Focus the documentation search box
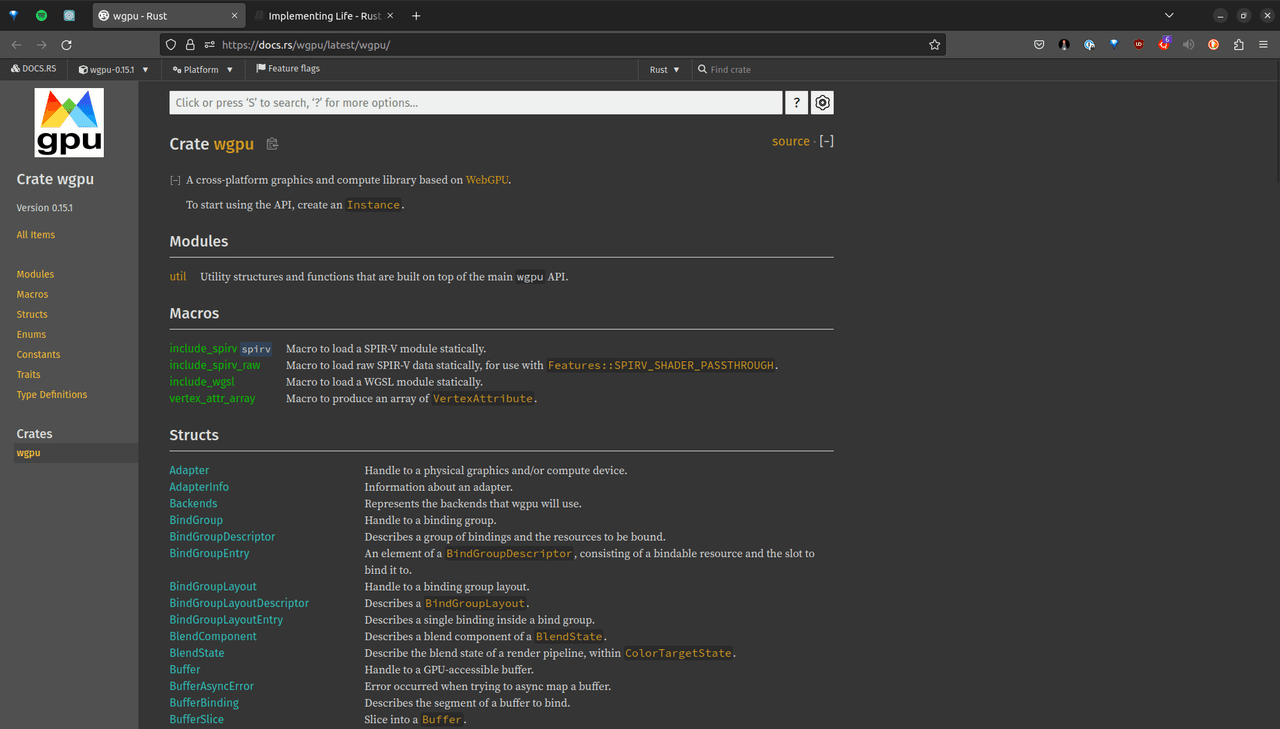Viewport: 1280px width, 729px height. (x=475, y=103)
